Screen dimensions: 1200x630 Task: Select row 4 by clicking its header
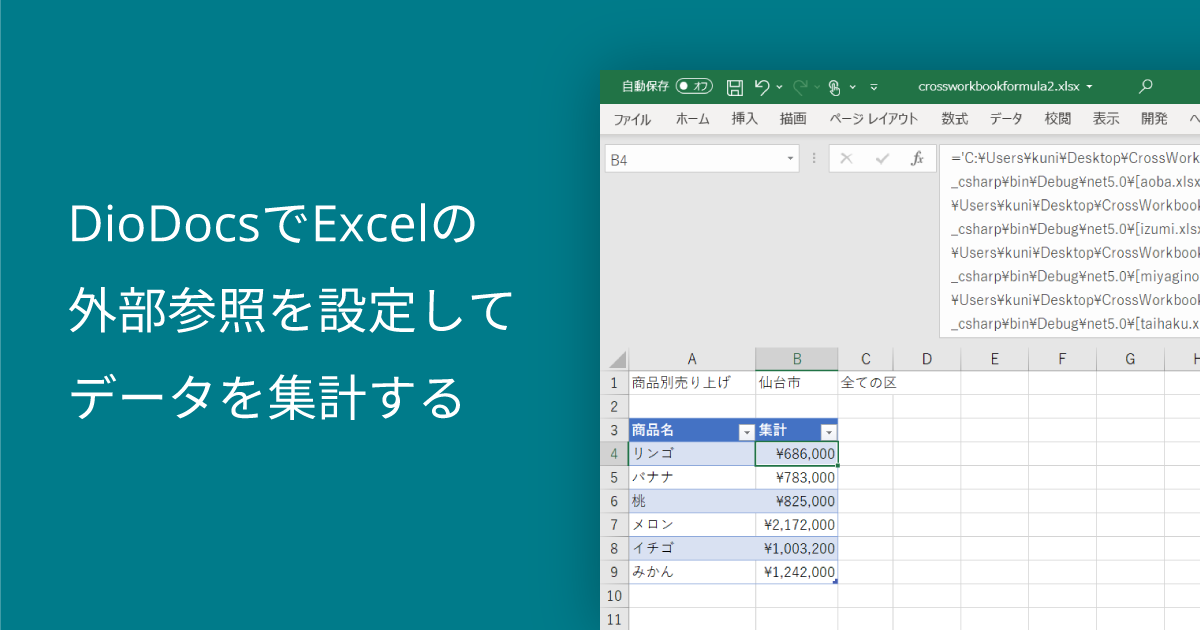[x=613, y=453]
